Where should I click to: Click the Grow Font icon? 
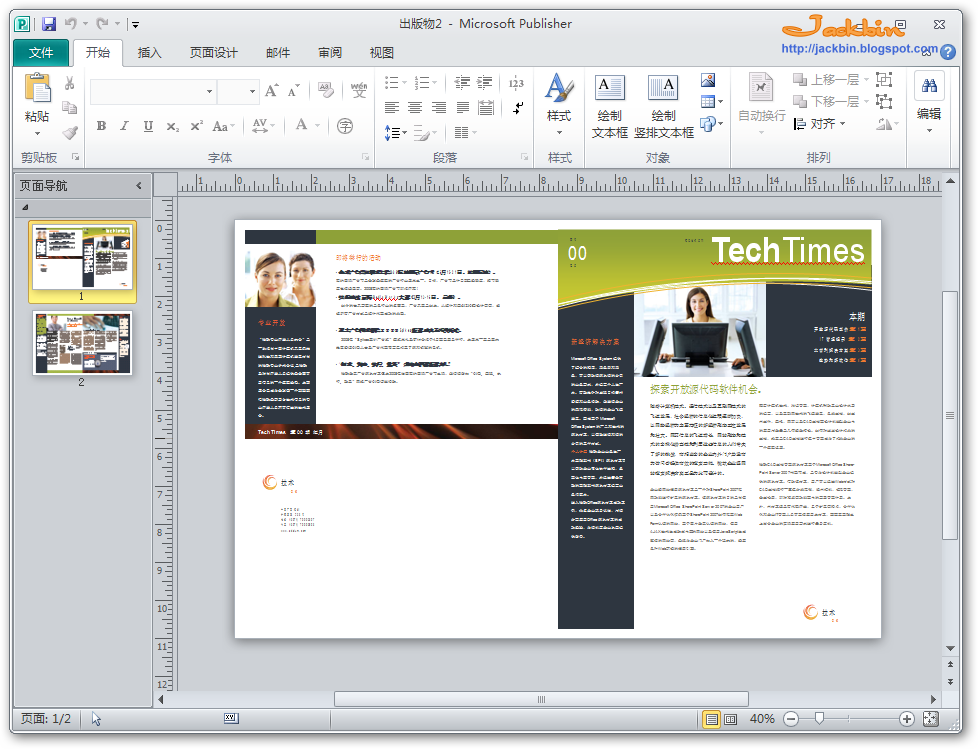click(x=271, y=91)
